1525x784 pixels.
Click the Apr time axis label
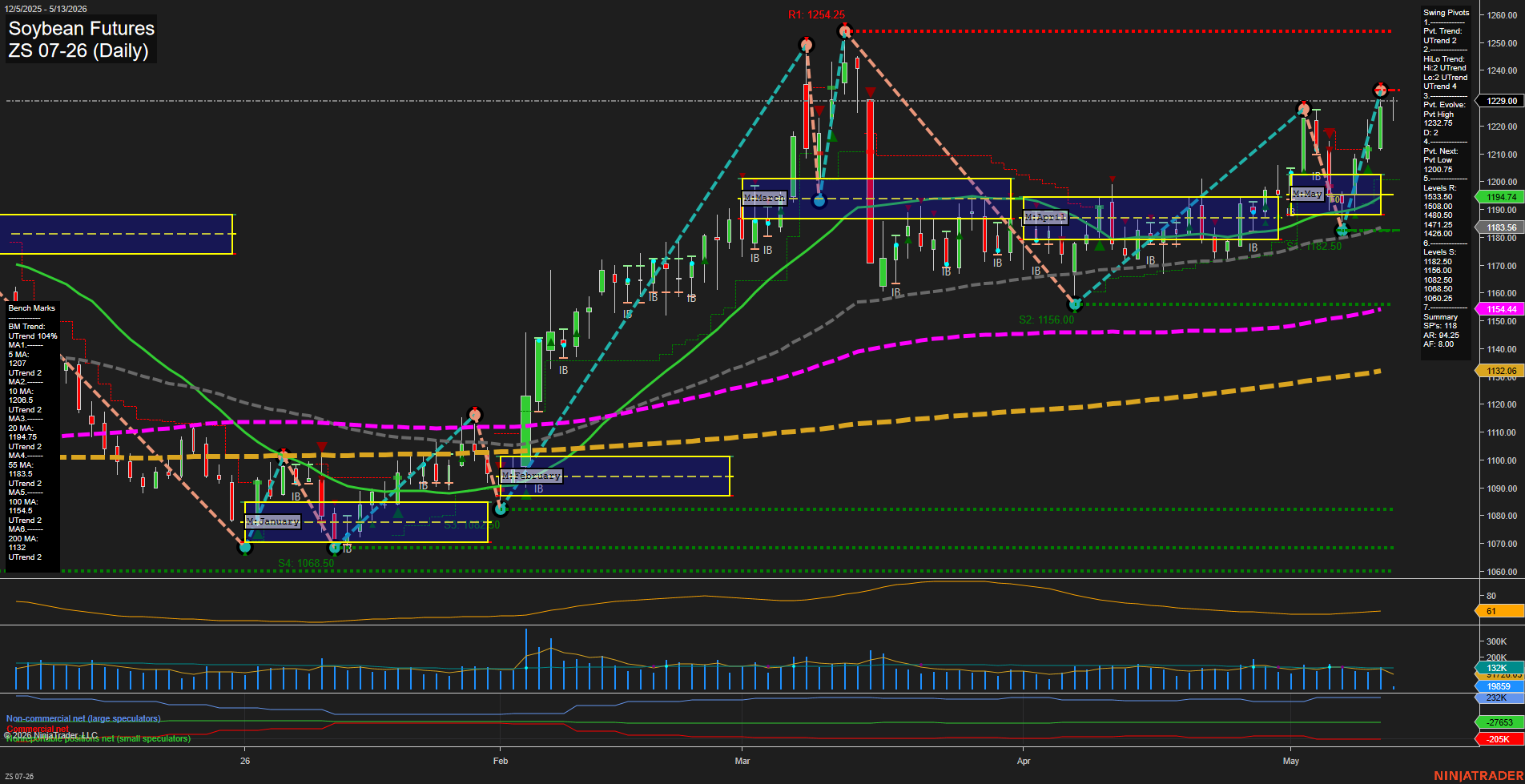1024,761
